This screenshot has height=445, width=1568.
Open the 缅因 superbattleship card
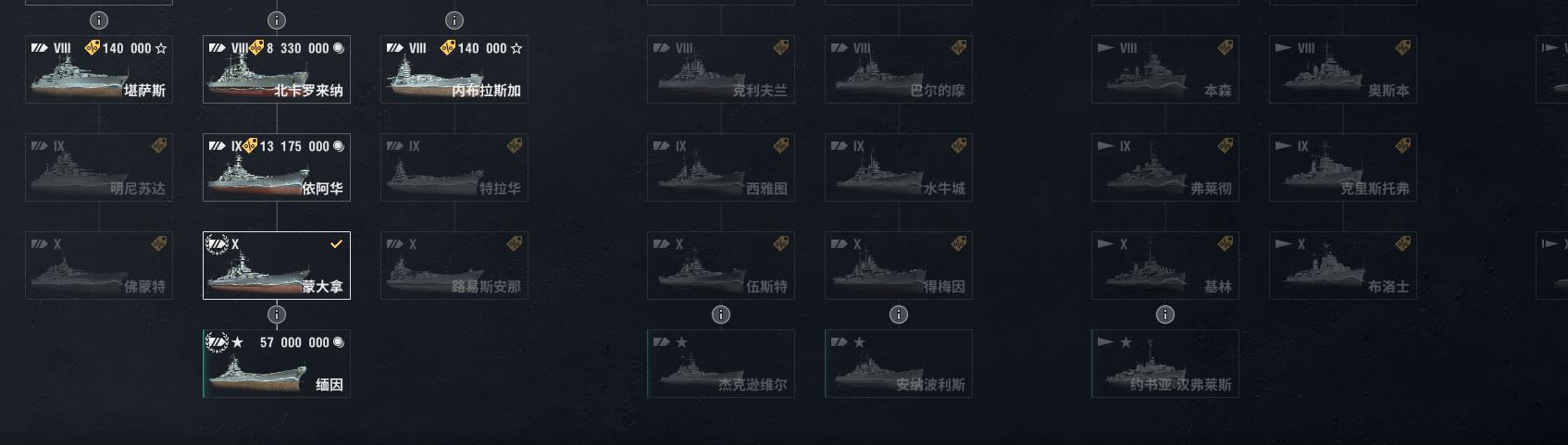pyautogui.click(x=277, y=364)
